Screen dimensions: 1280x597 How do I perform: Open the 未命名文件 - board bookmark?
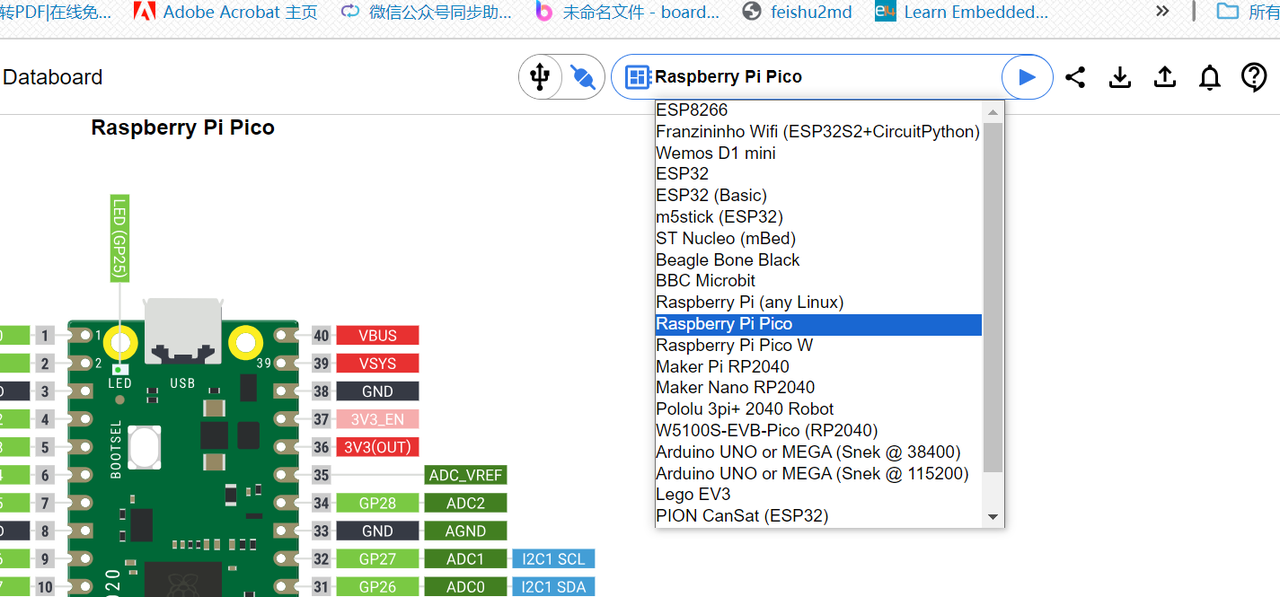pyautogui.click(x=627, y=12)
